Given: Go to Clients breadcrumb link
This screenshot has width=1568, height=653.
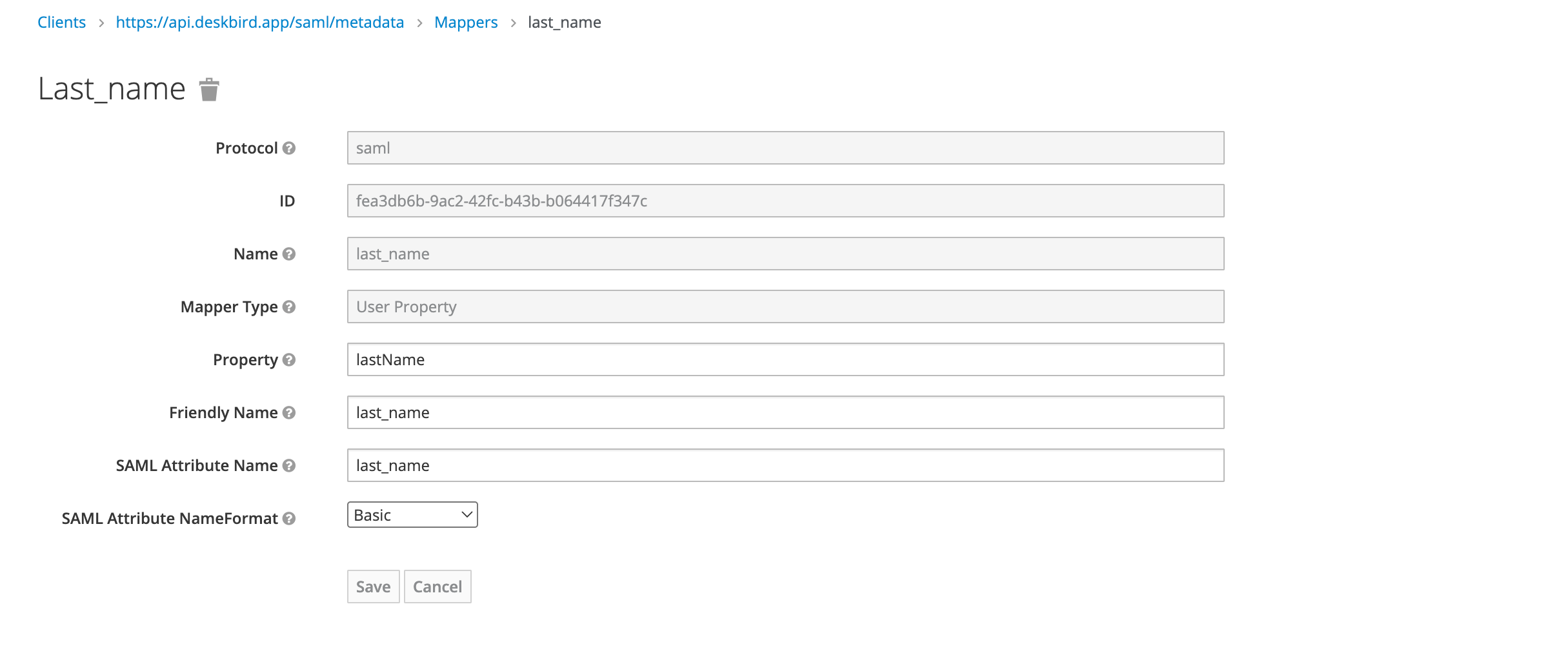Looking at the screenshot, I should 61,23.
